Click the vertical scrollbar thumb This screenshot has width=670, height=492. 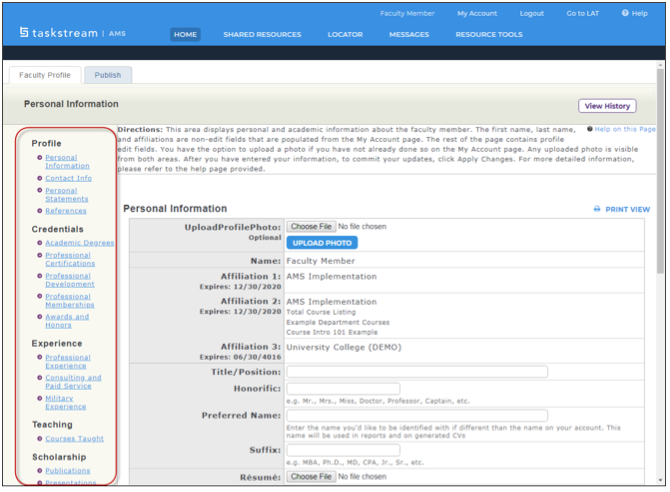click(660, 171)
